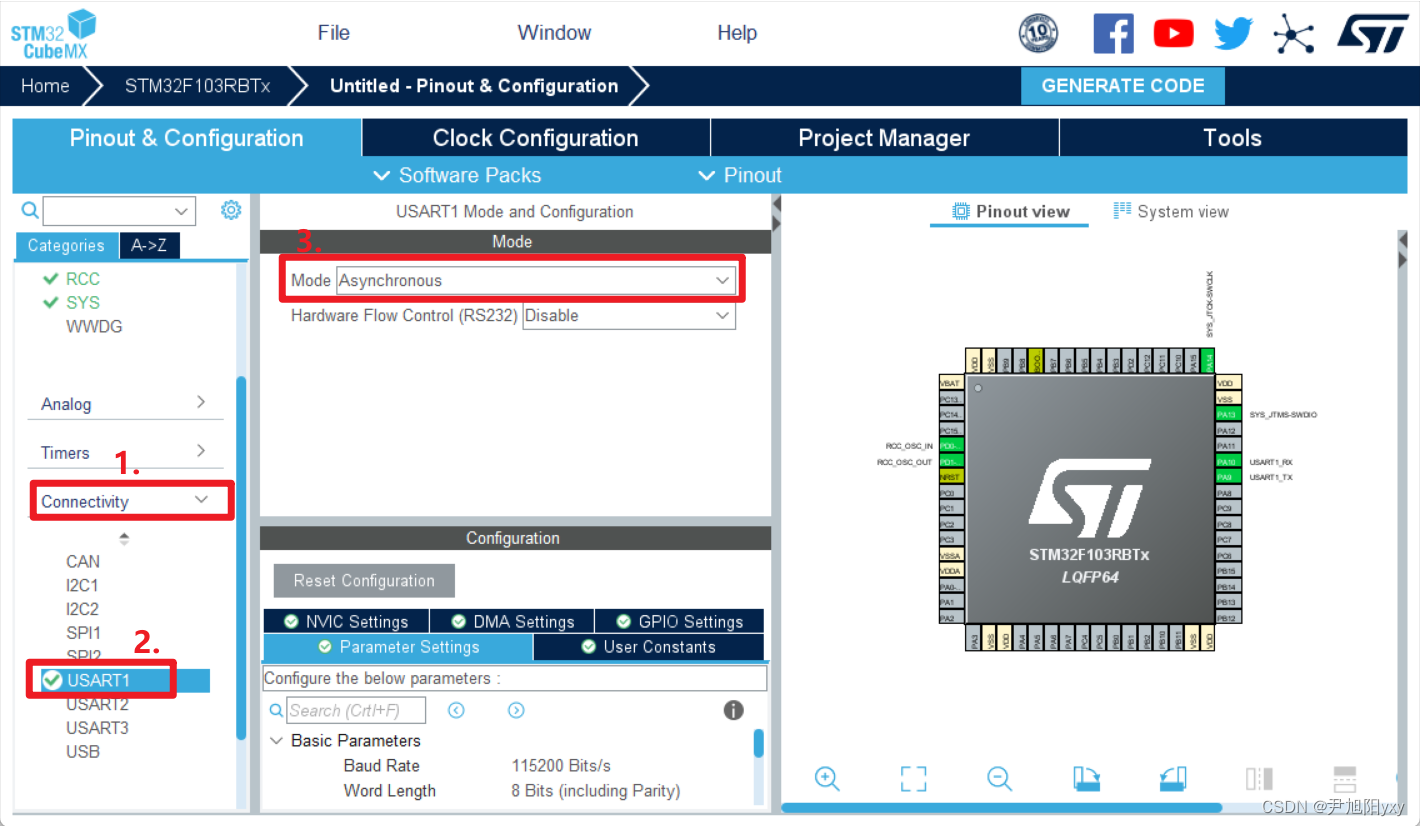Screen dimensions: 1420x826
Task: Open the categories settings gear
Action: point(231,210)
